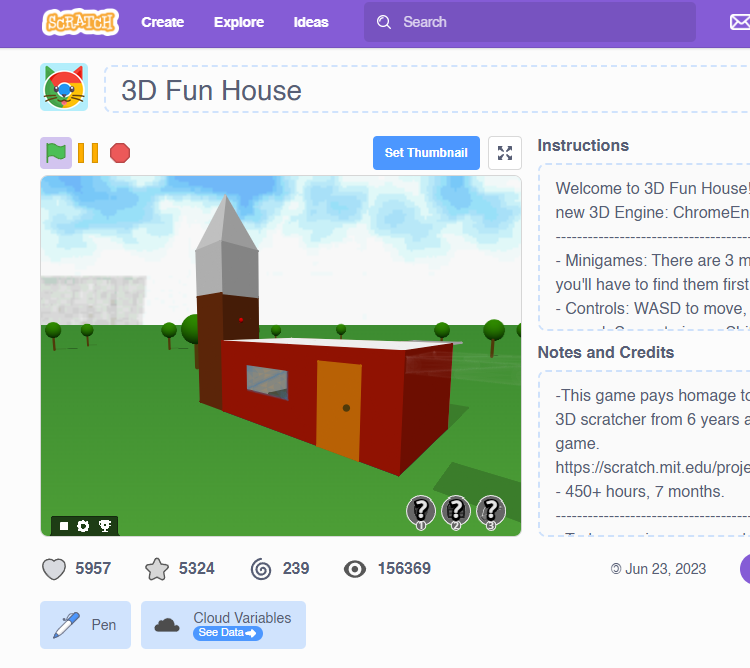Open the scratch.mit.edu project link
The image size is (750, 668).
coord(652,467)
